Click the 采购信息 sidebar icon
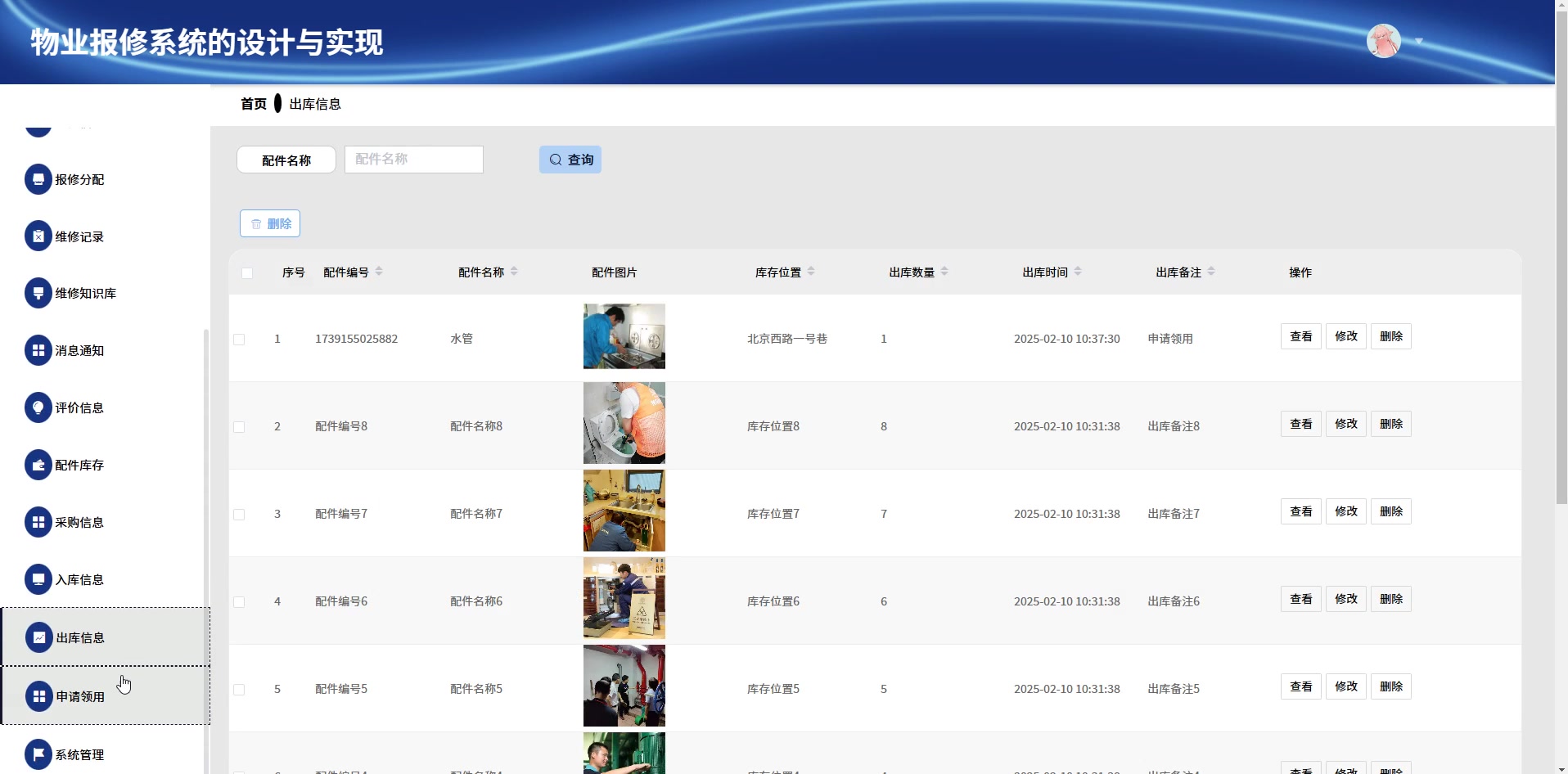1568x774 pixels. click(38, 522)
